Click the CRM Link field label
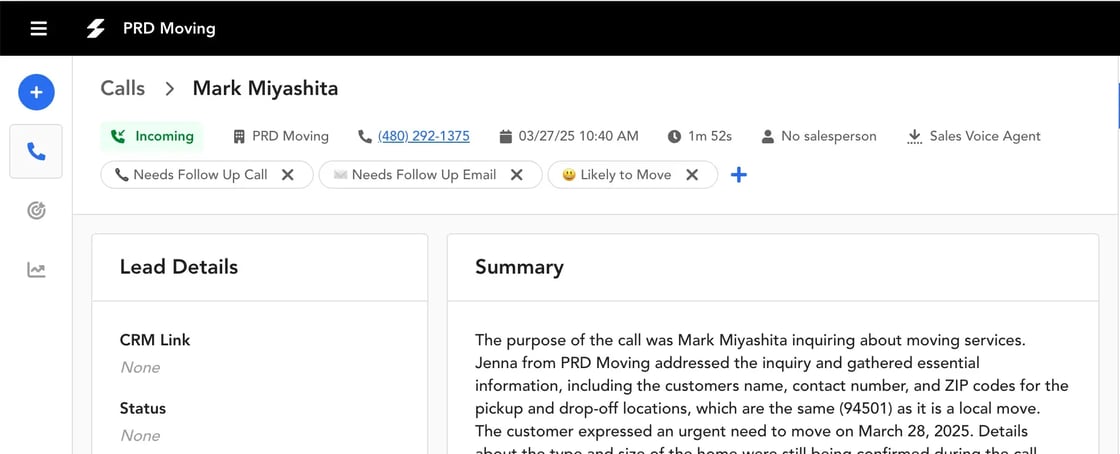 155,340
